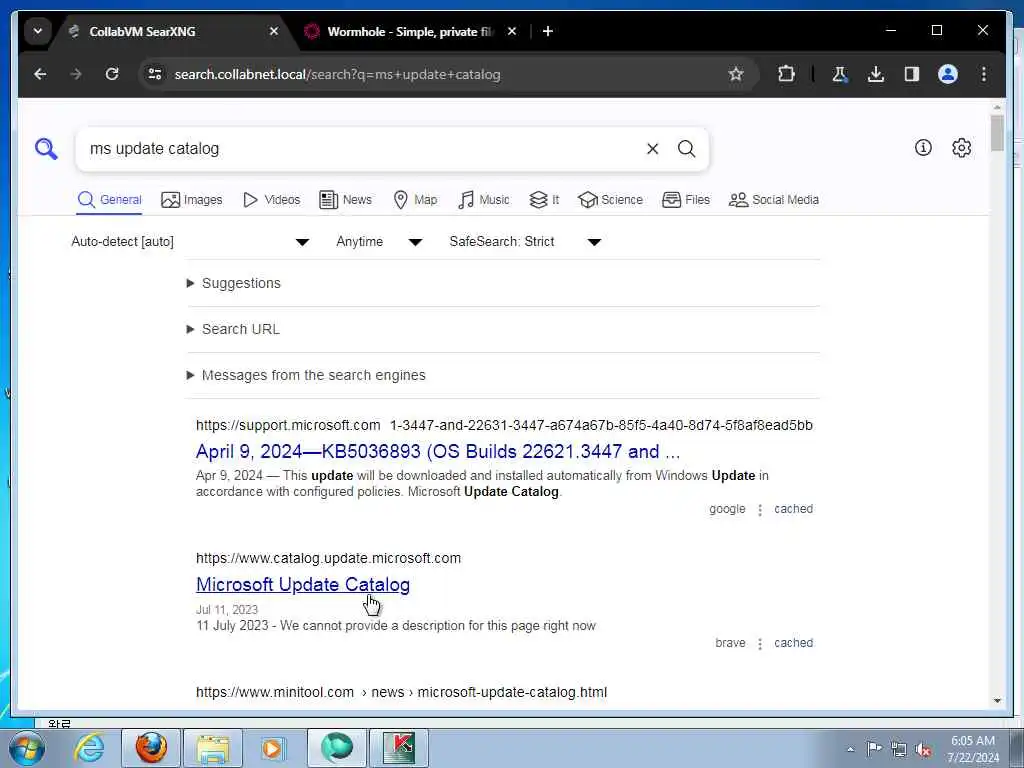Reload the current page
Viewport: 1024px width, 768px height.
pos(112,74)
